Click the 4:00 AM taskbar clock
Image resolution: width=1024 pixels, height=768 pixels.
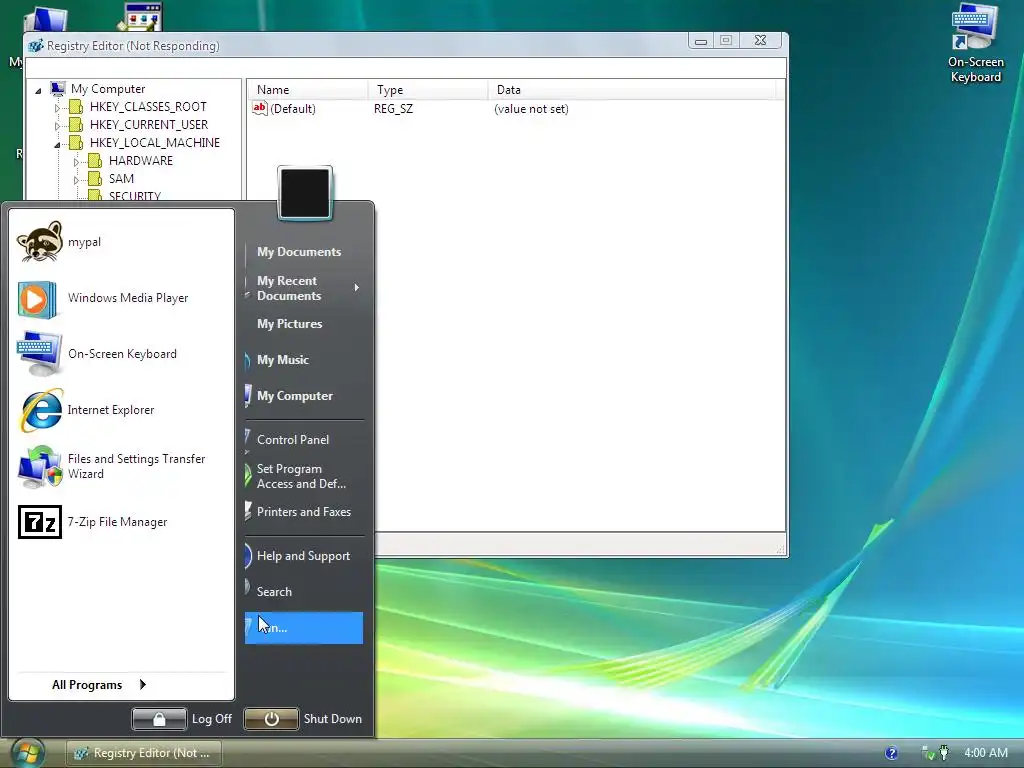(985, 753)
